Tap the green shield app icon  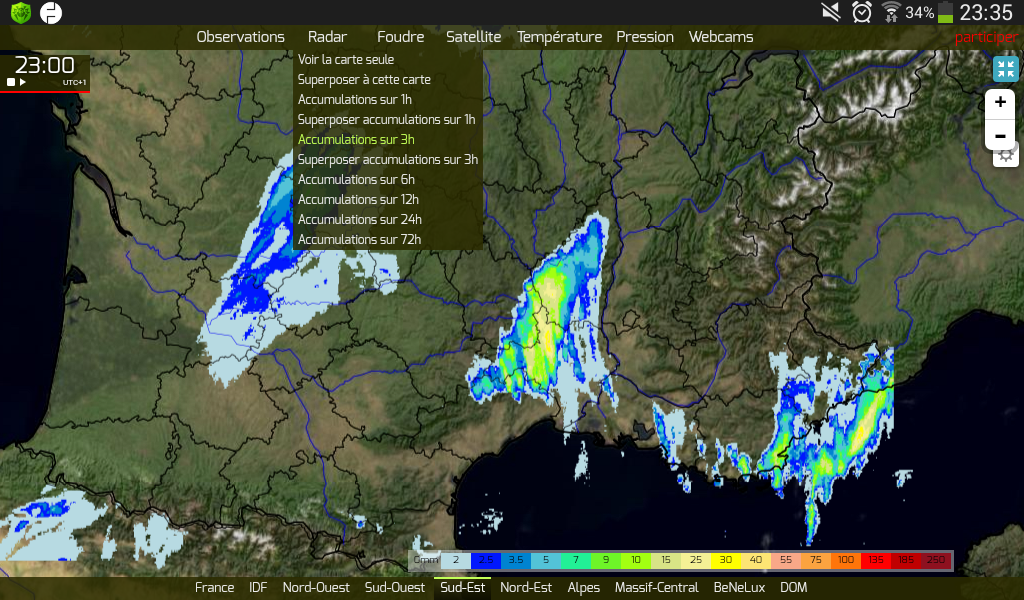tap(21, 12)
